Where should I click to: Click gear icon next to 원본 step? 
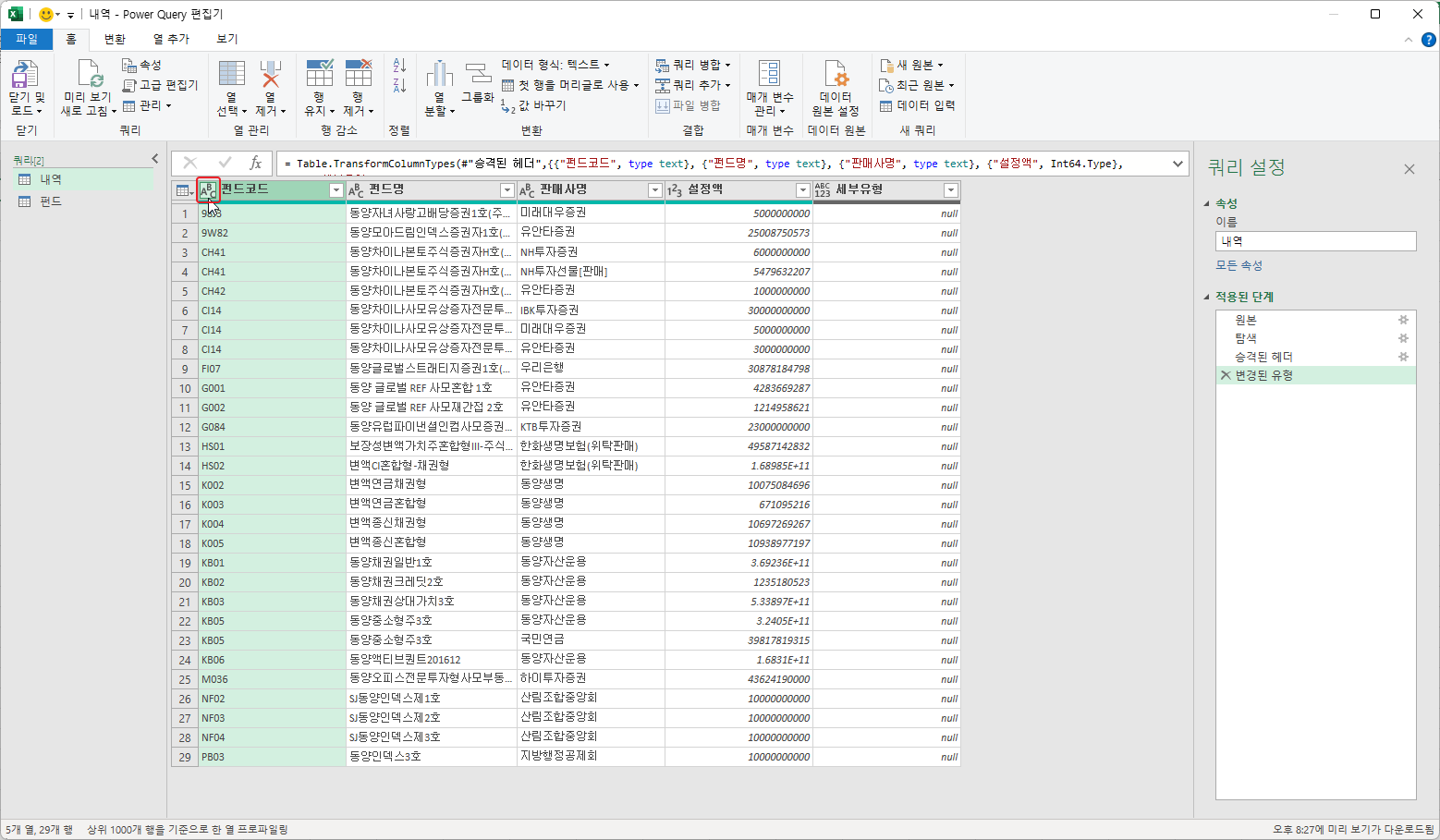pyautogui.click(x=1403, y=320)
